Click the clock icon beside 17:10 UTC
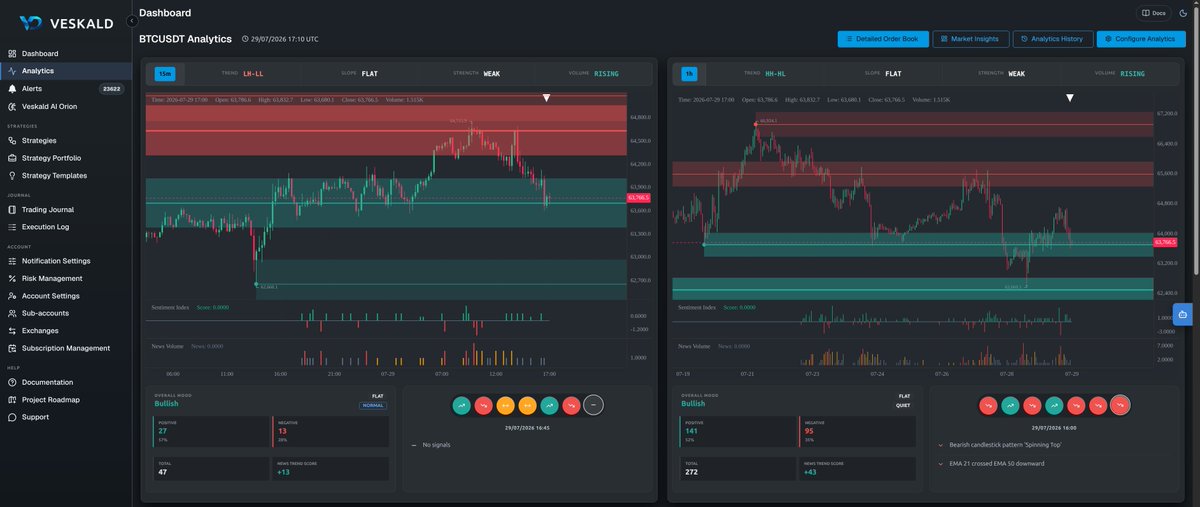This screenshot has width=1200, height=507. coord(246,39)
